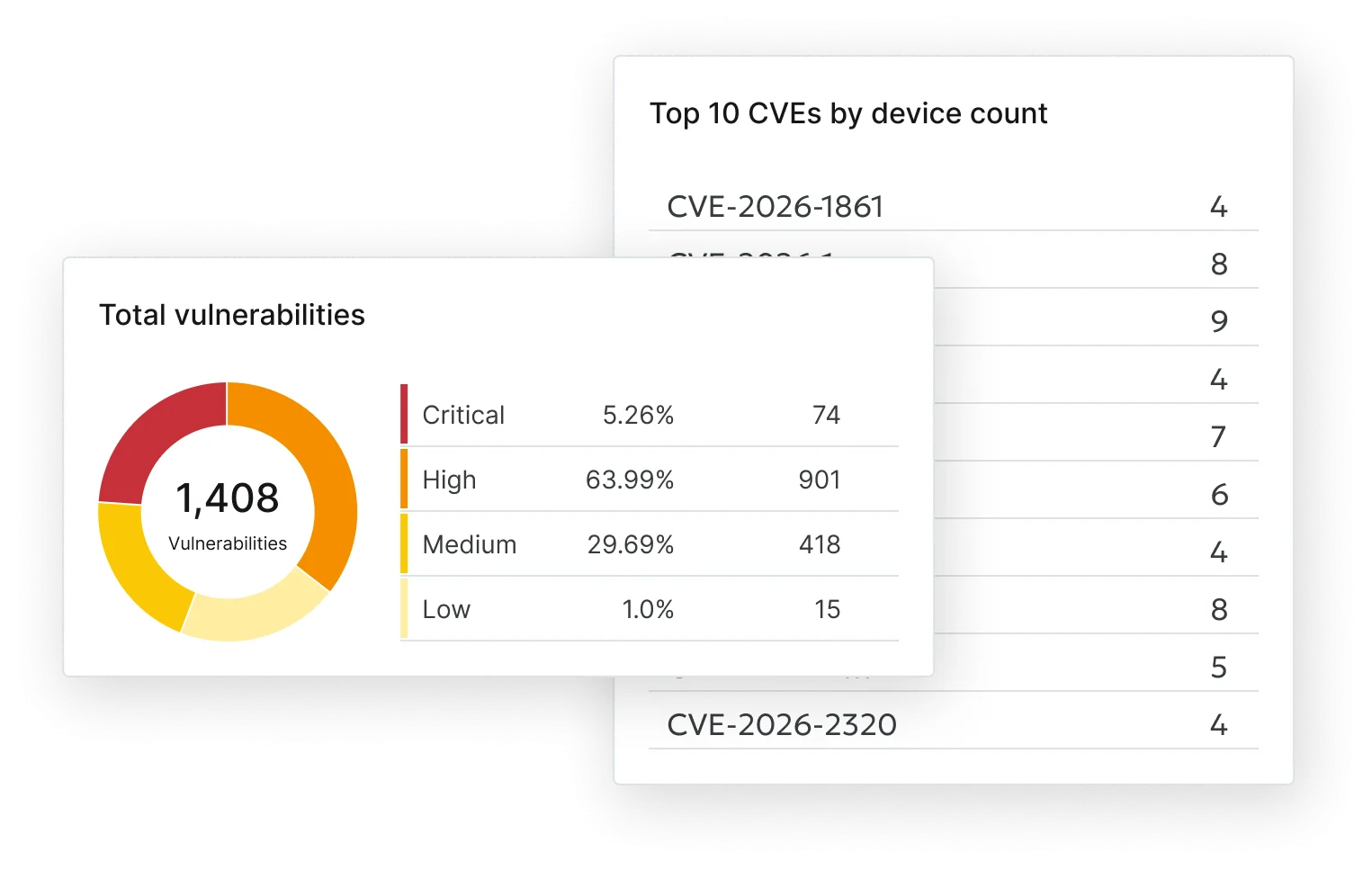
Task: Click the Critical severity row label
Action: (462, 415)
